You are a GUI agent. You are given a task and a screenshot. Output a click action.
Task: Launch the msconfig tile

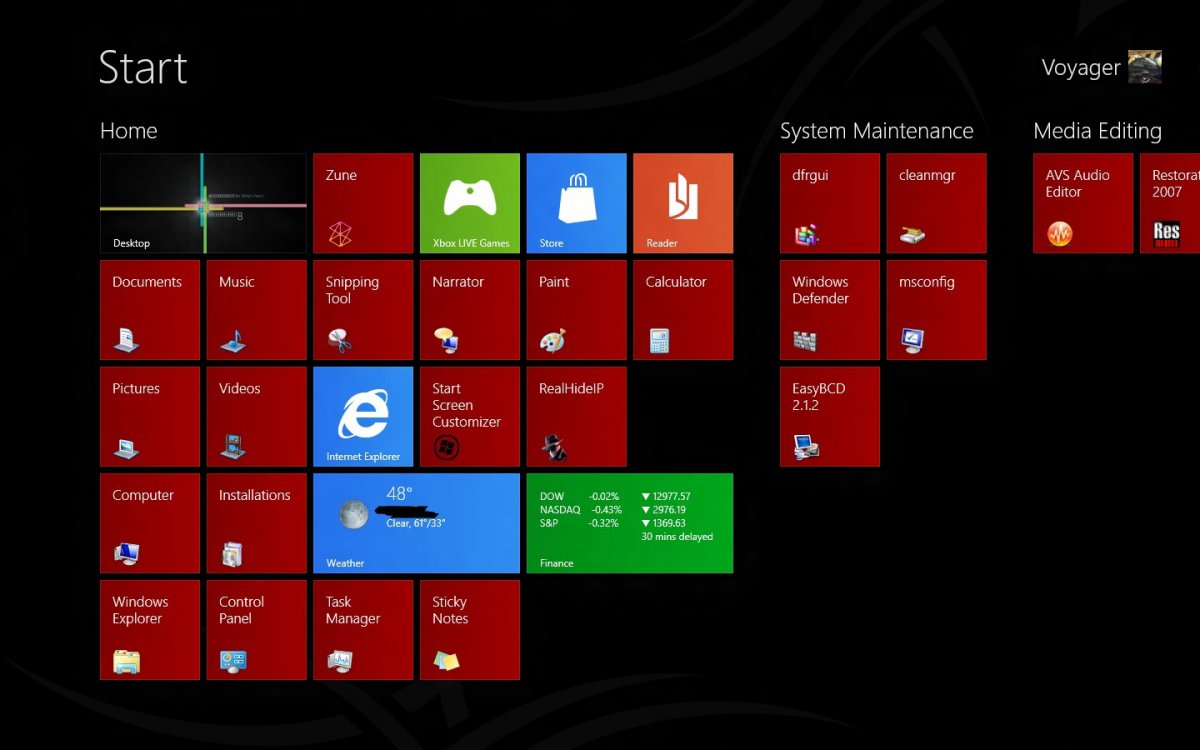pos(937,310)
